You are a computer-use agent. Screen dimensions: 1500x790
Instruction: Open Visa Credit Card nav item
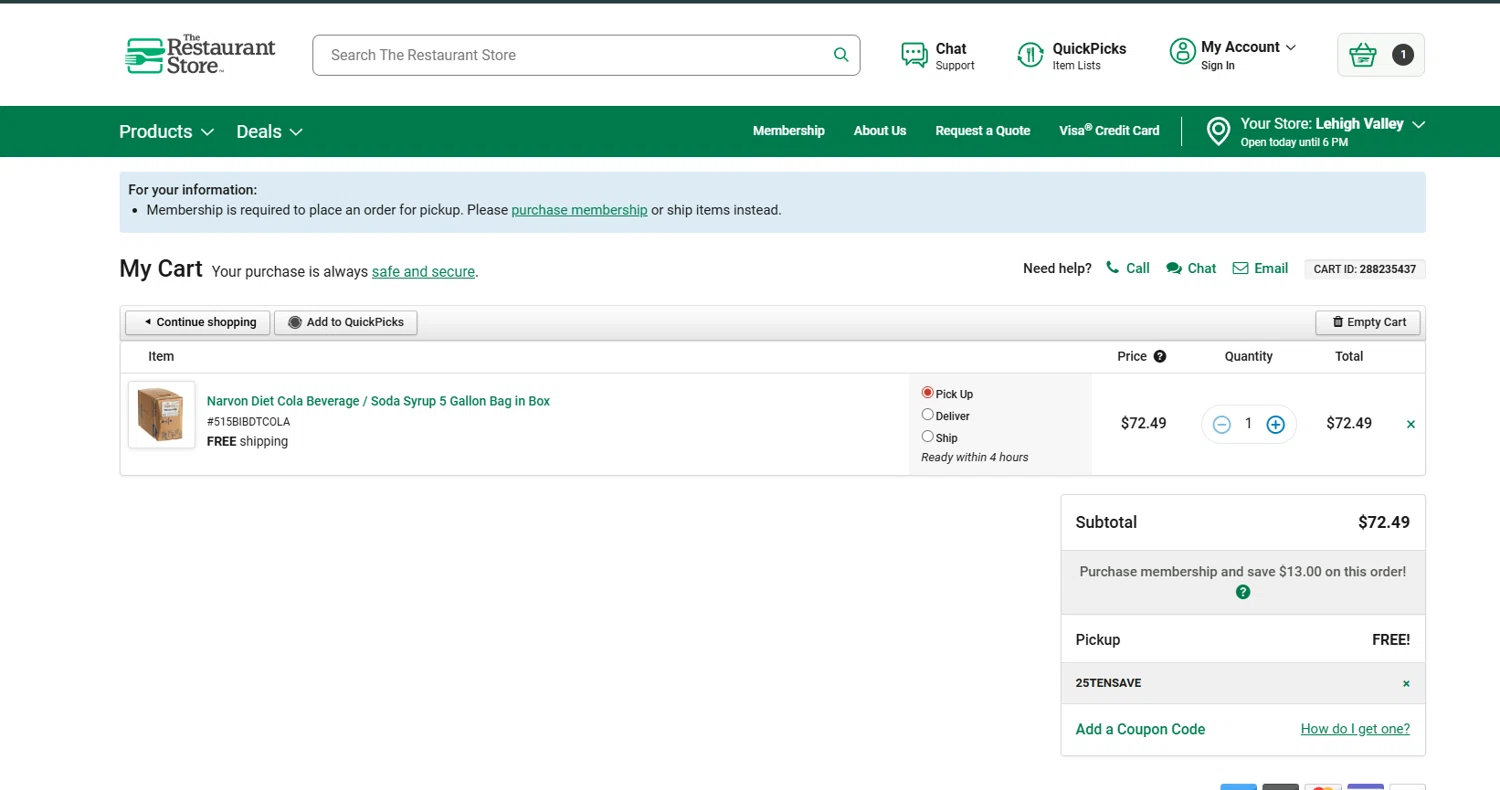1109,131
